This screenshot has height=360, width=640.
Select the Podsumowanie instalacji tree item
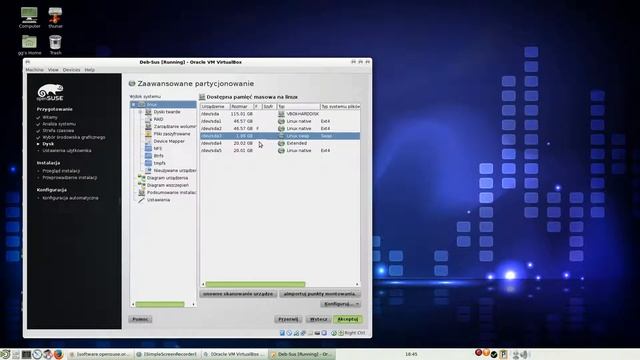click(171, 193)
